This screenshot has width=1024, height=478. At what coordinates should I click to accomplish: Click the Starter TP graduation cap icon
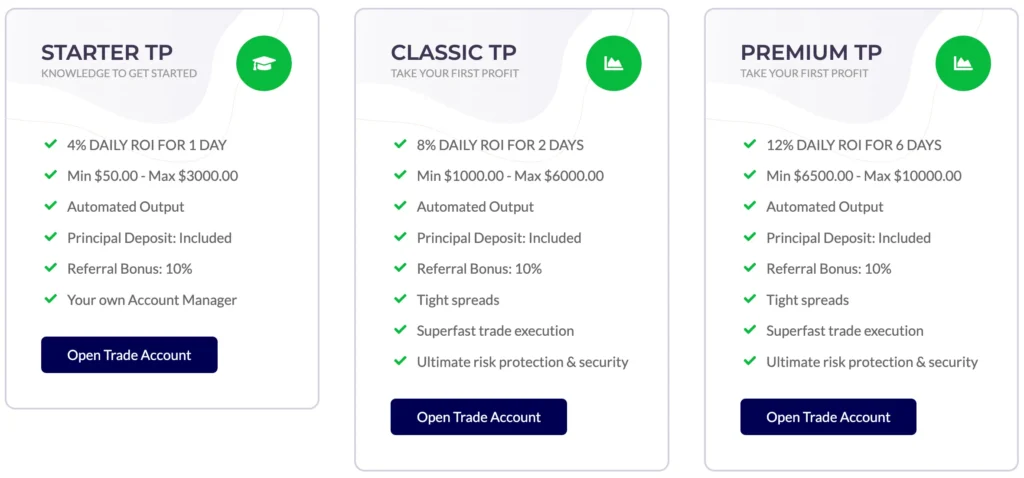coord(264,63)
